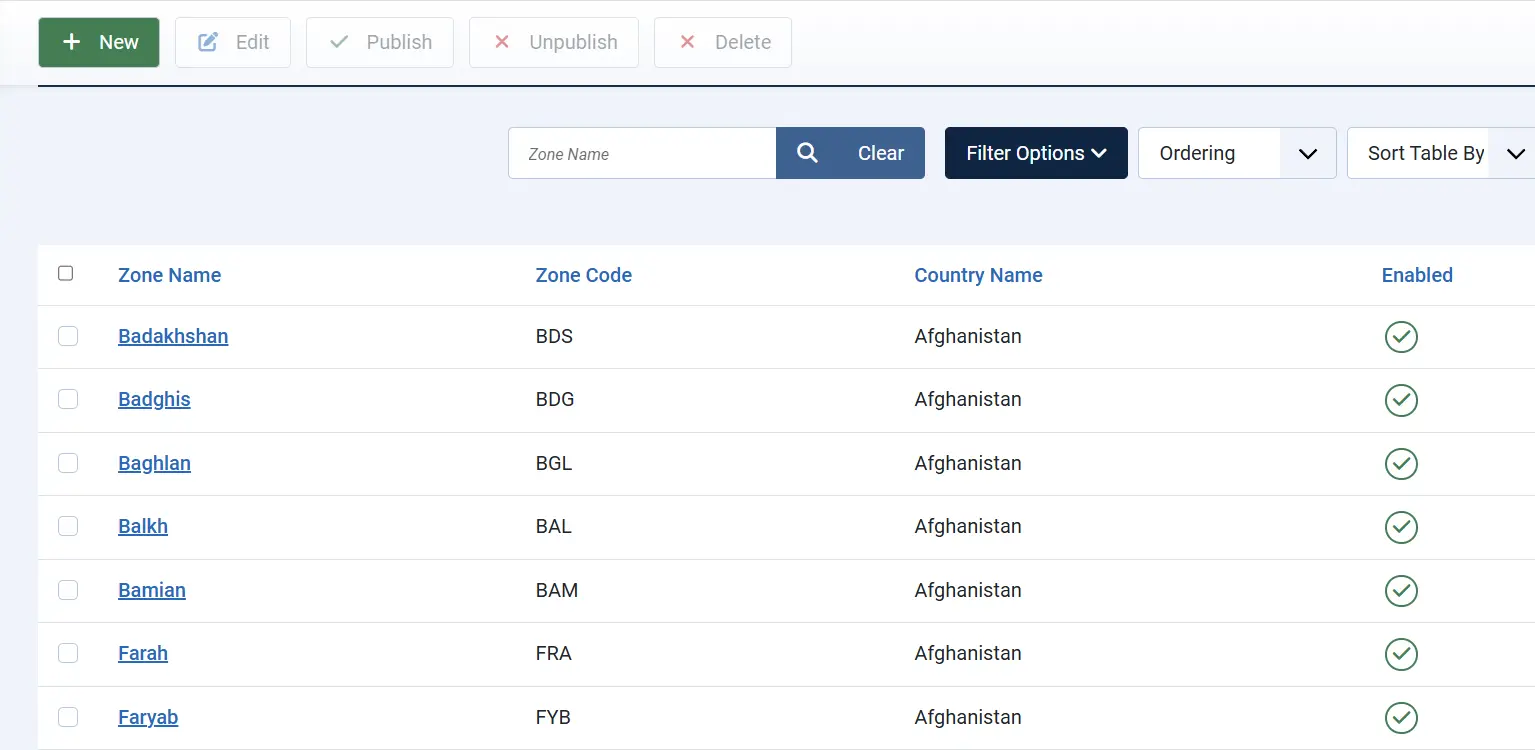Viewport: 1535px width, 750px height.
Task: Click zone code BGL
Action: coord(554,463)
